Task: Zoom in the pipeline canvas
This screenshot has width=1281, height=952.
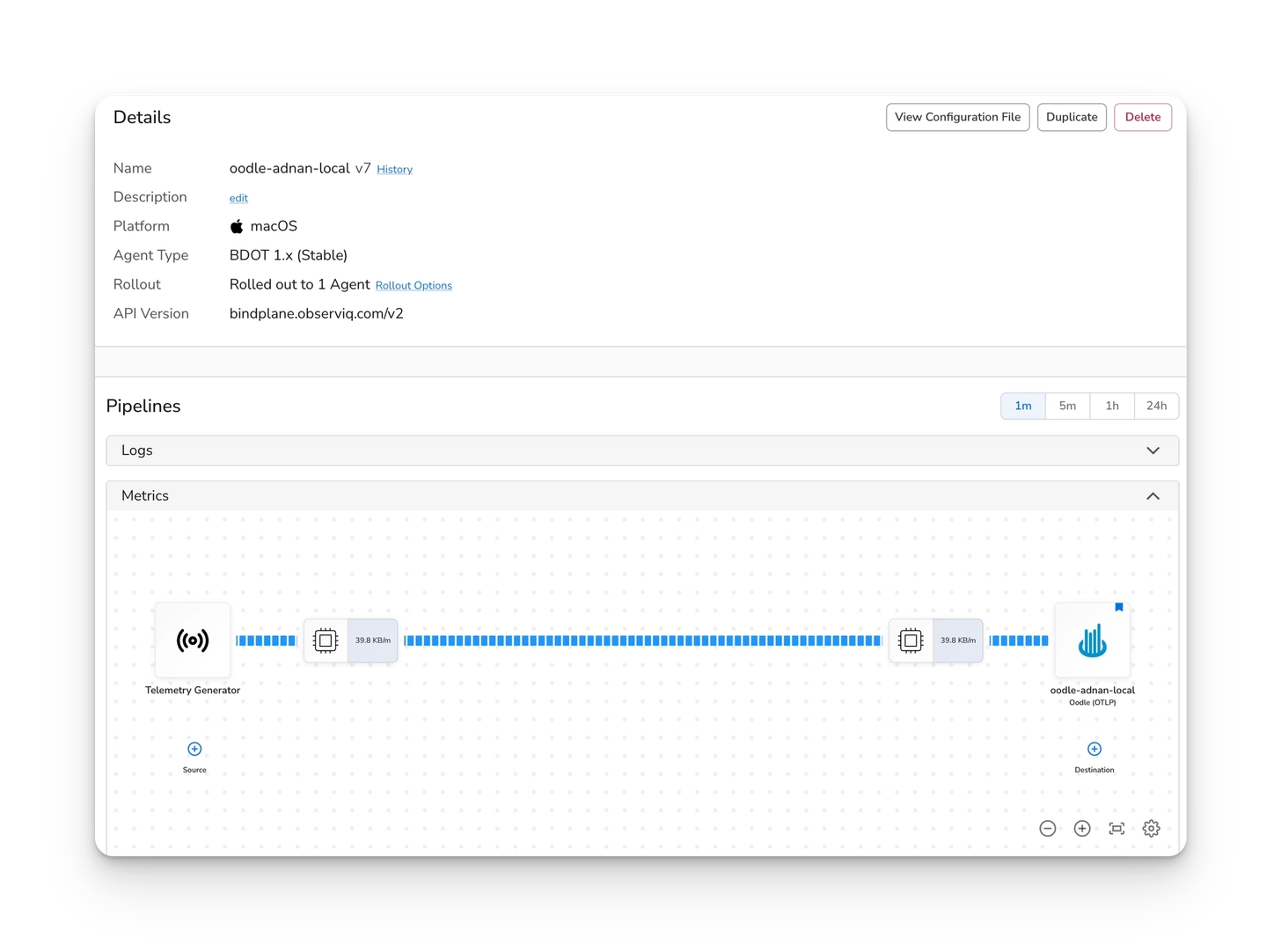Action: (1082, 828)
